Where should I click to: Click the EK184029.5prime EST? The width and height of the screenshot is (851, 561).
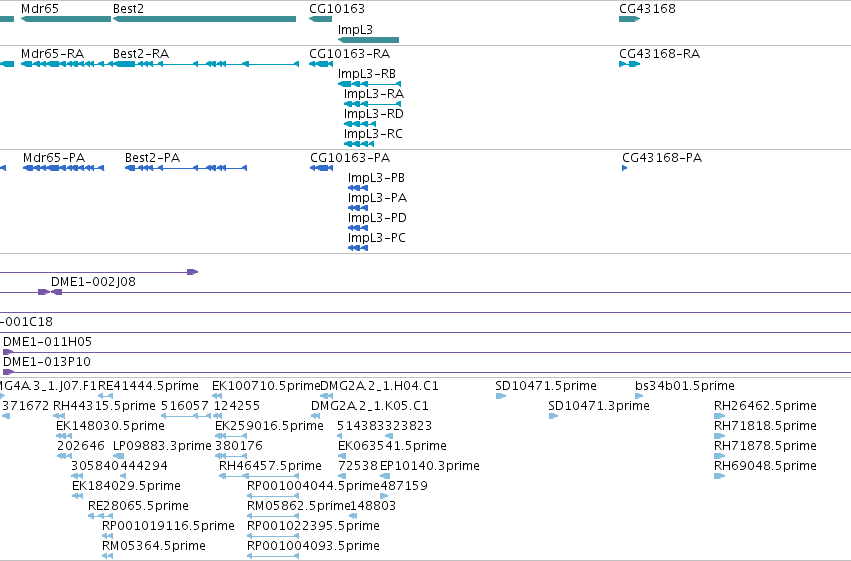[x=78, y=496]
